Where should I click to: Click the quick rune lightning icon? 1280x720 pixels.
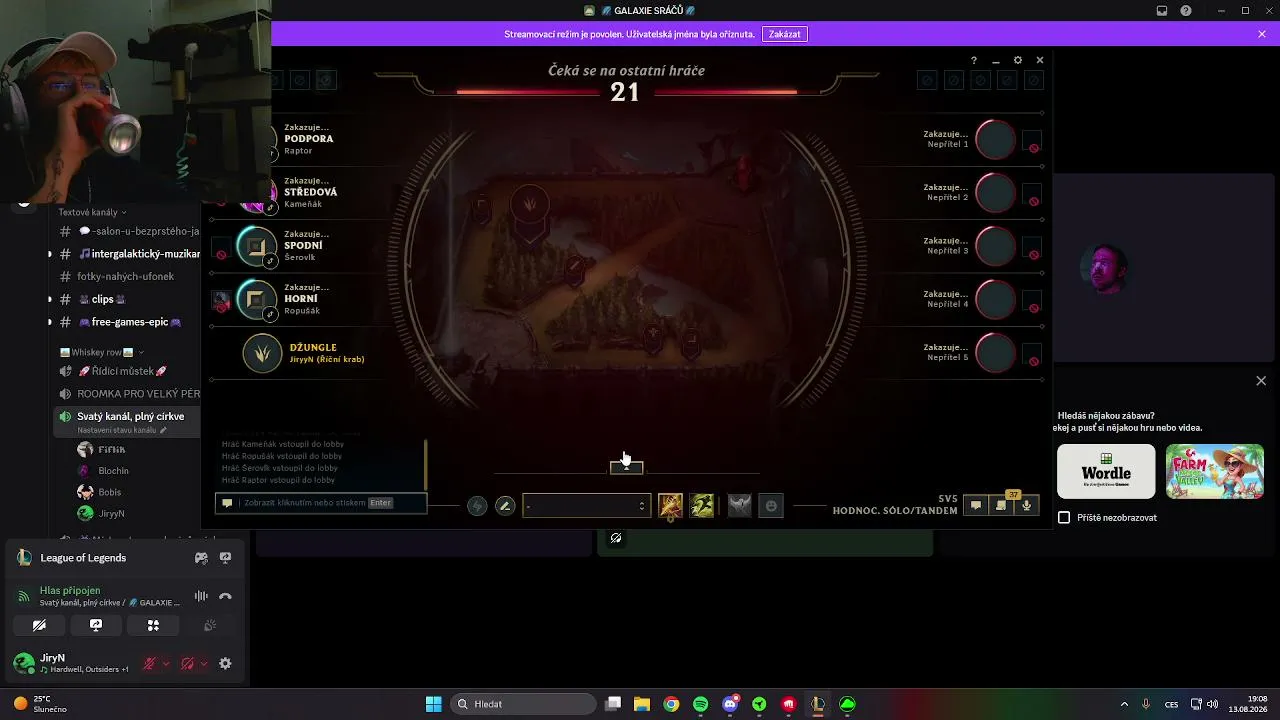[x=477, y=506]
